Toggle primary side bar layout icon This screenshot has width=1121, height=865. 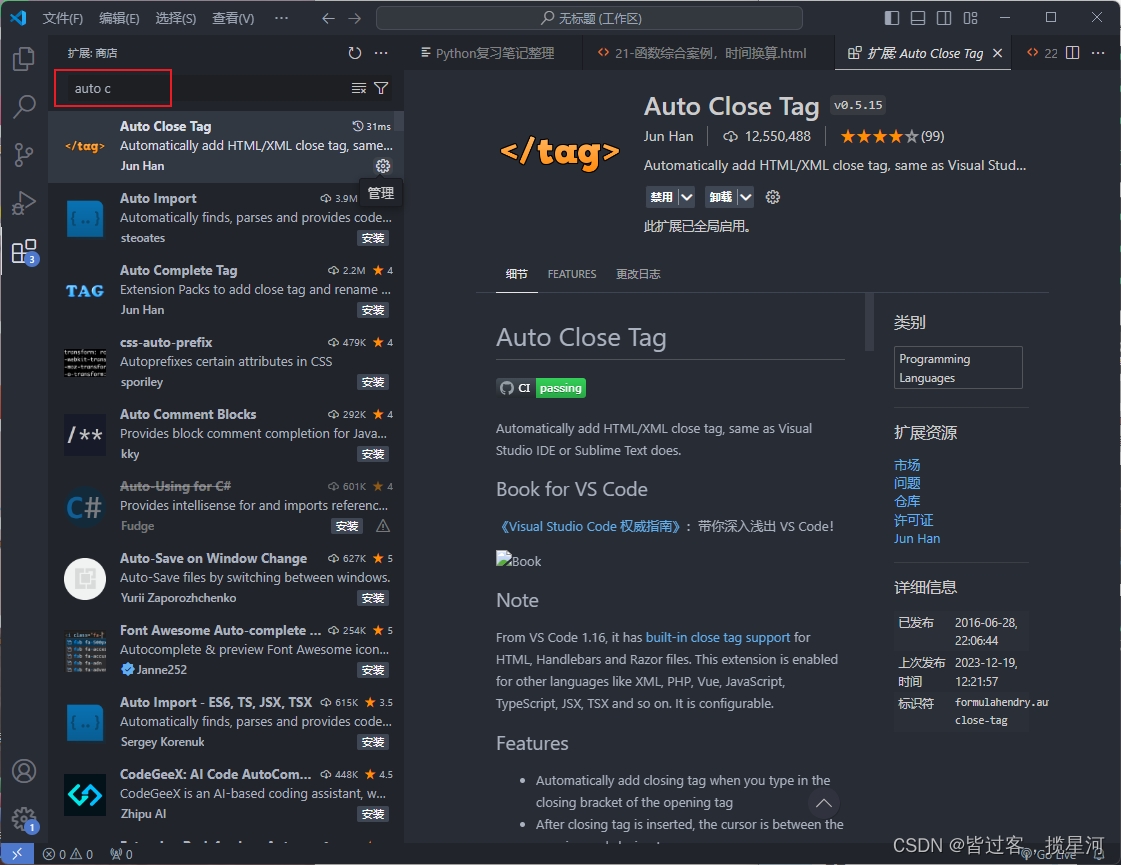(892, 18)
